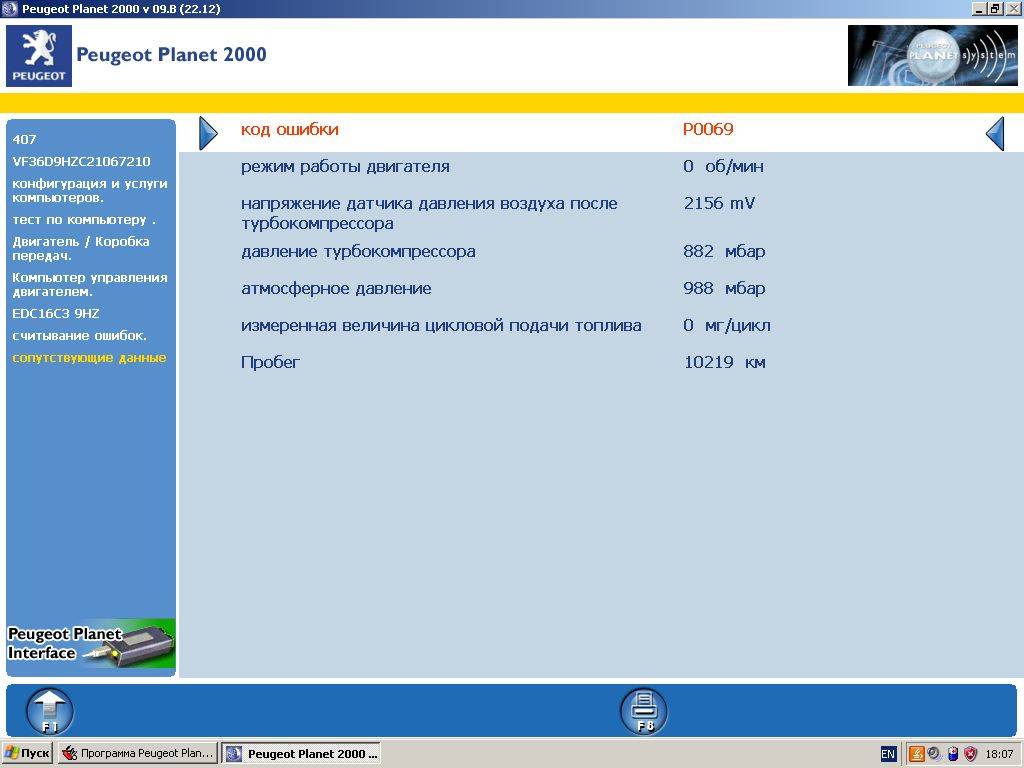The height and width of the screenshot is (768, 1024).
Task: Click the 407 vehicle model entry
Action: (25, 139)
